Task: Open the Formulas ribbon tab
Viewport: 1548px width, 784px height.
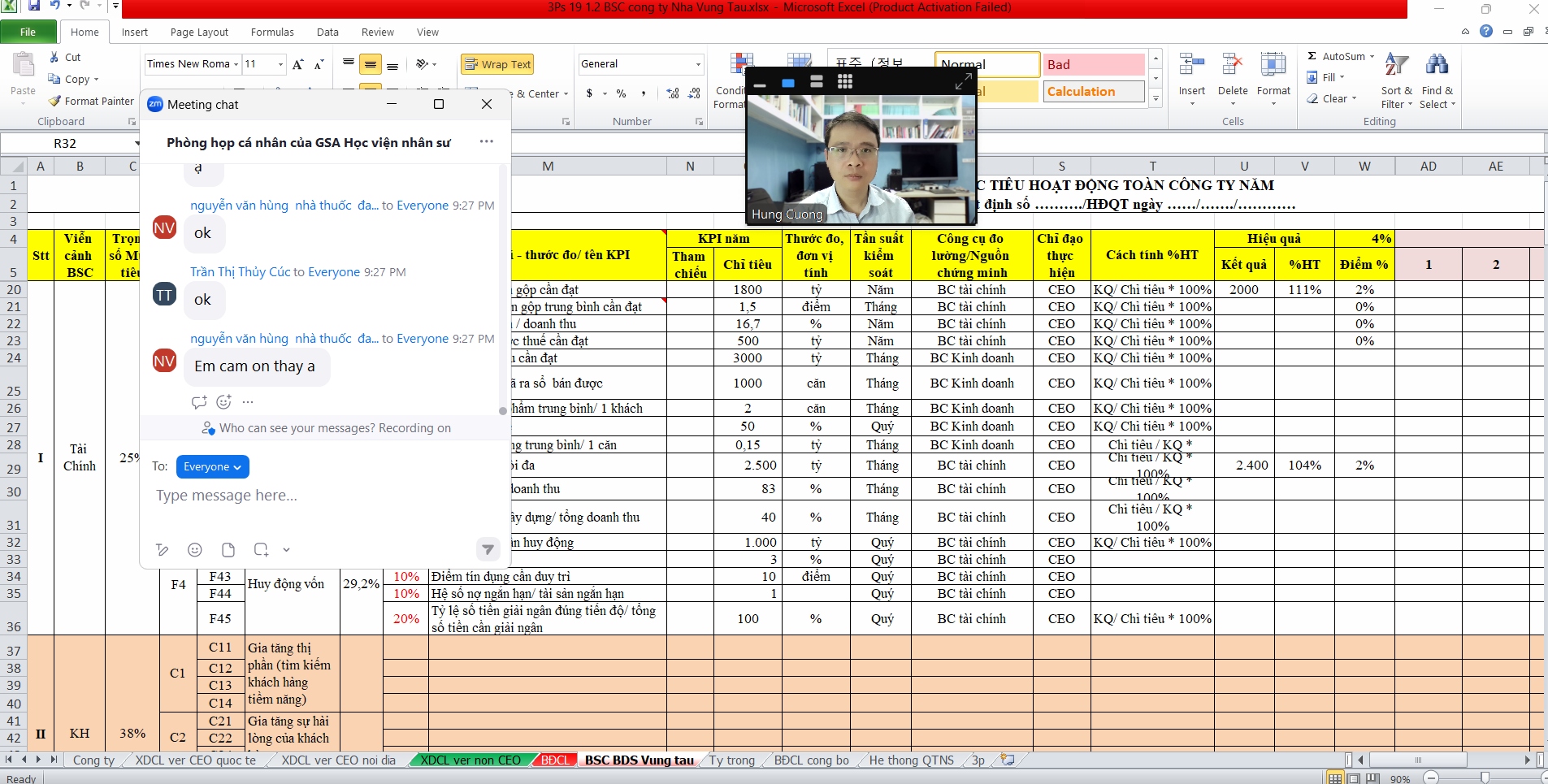Action: point(272,32)
